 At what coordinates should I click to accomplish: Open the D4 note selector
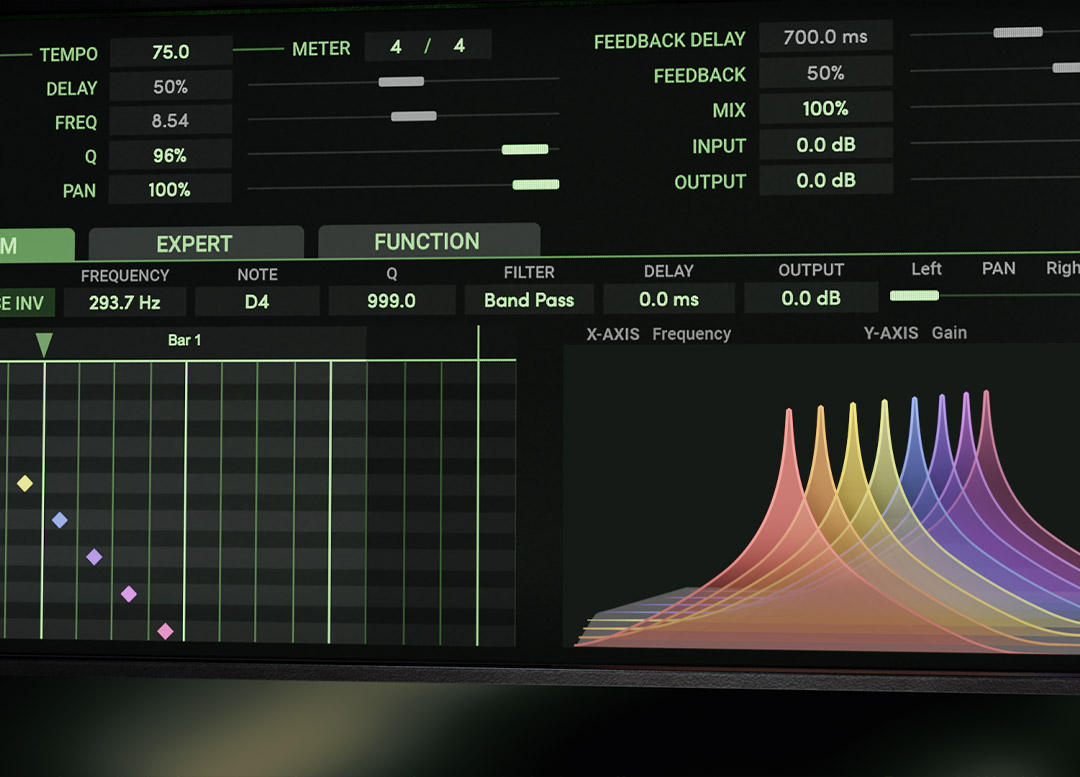point(257,301)
